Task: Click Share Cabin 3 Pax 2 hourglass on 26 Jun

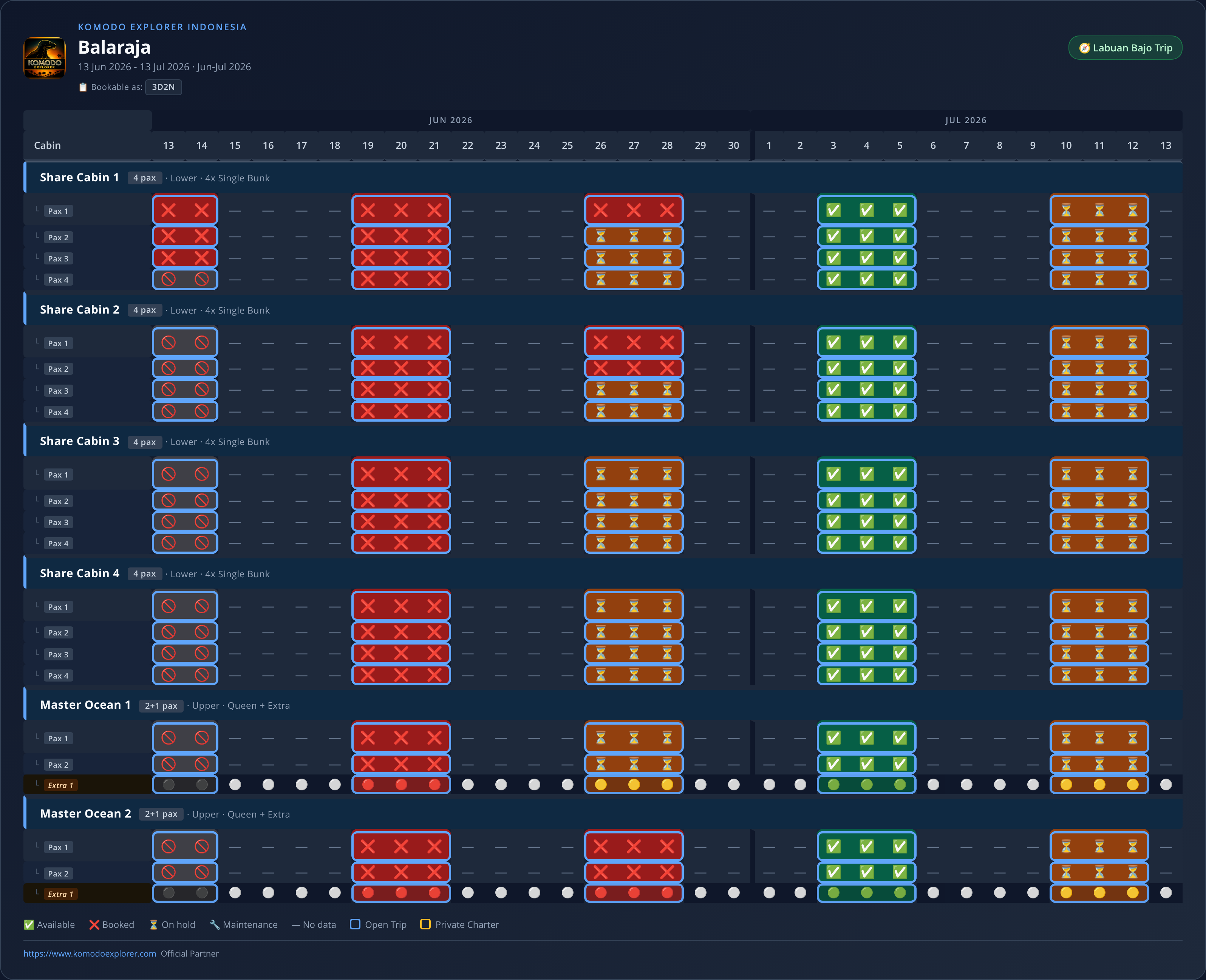Action: pos(601,500)
